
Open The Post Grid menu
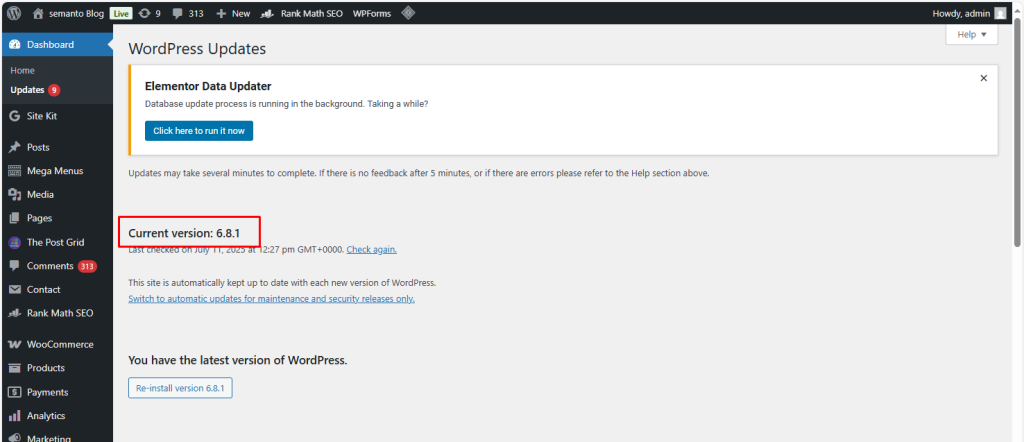click(x=53, y=242)
